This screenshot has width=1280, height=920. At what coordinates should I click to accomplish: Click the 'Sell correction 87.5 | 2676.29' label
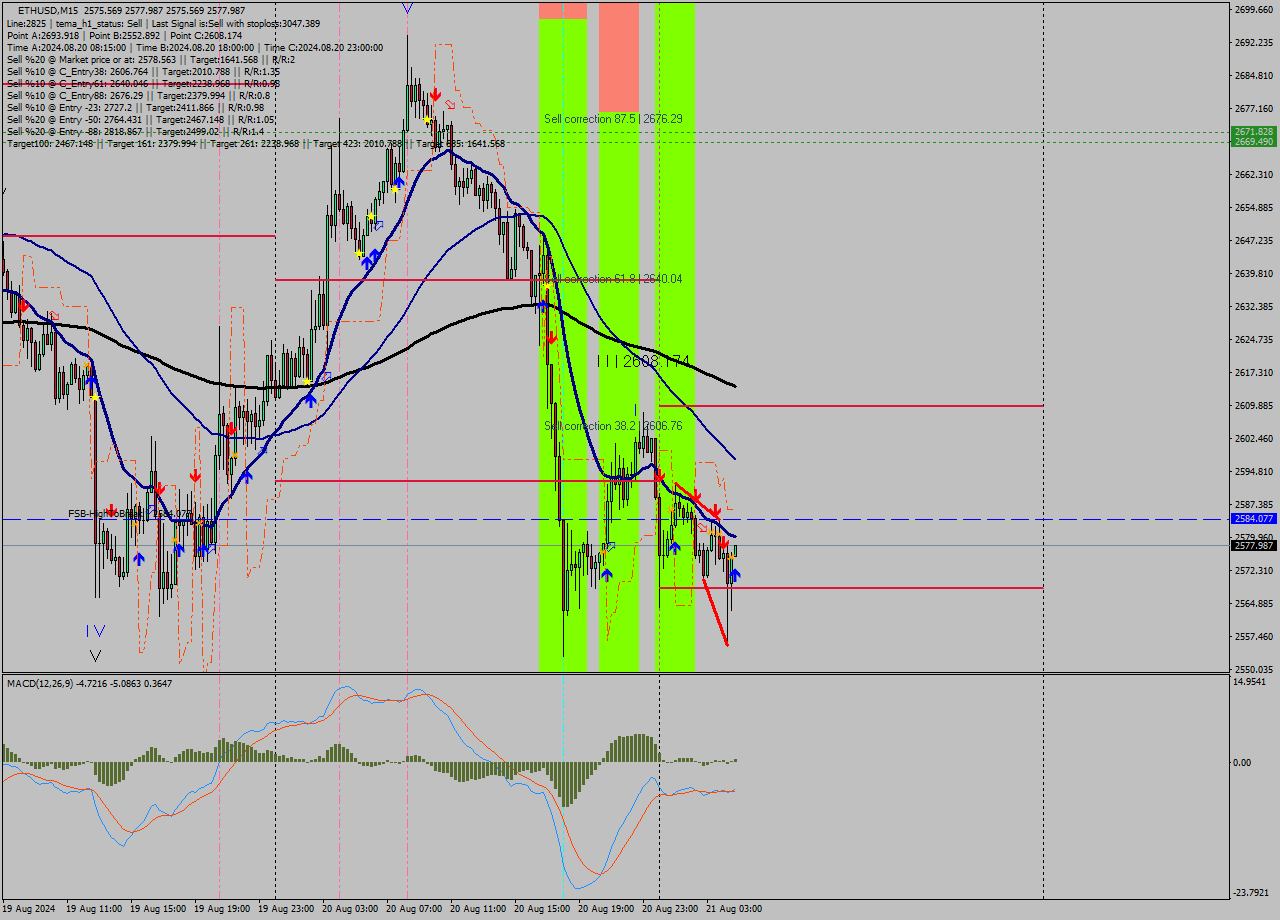[x=613, y=118]
